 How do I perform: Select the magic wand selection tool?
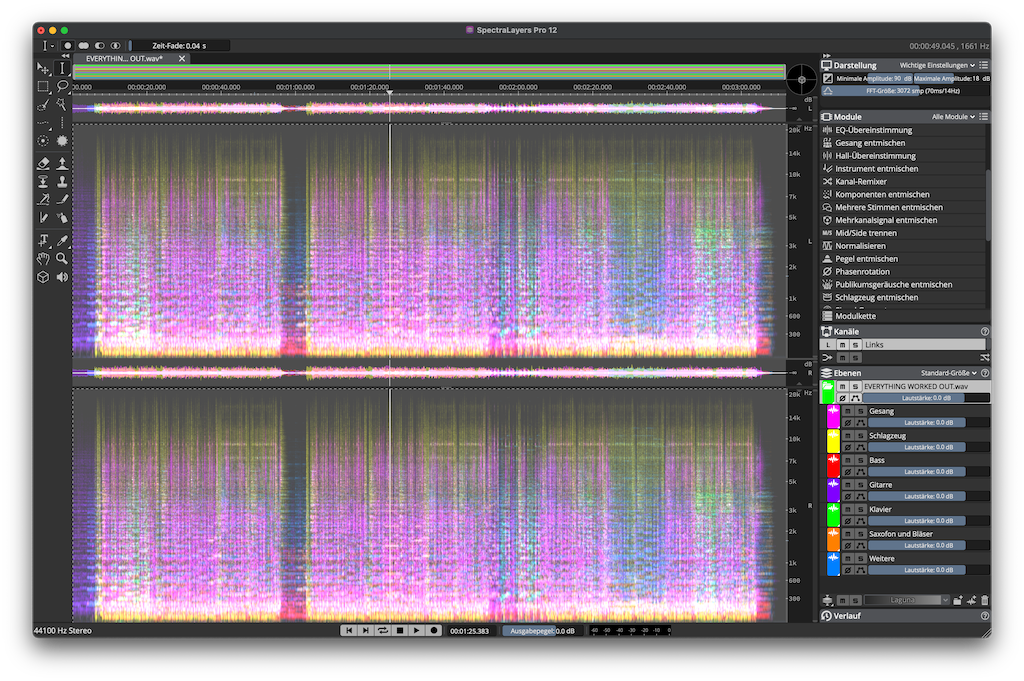[x=62, y=104]
